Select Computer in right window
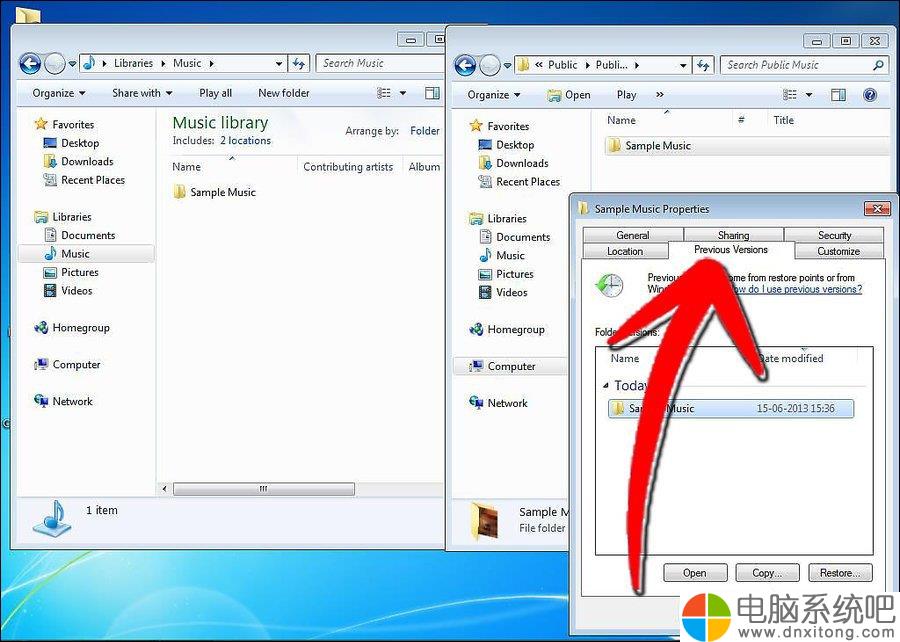900x642 pixels. tap(511, 366)
